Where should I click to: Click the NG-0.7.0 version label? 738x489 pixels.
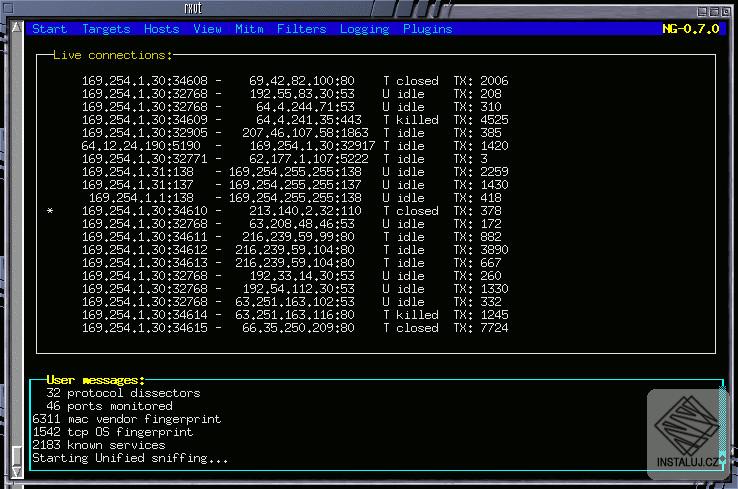coord(690,29)
